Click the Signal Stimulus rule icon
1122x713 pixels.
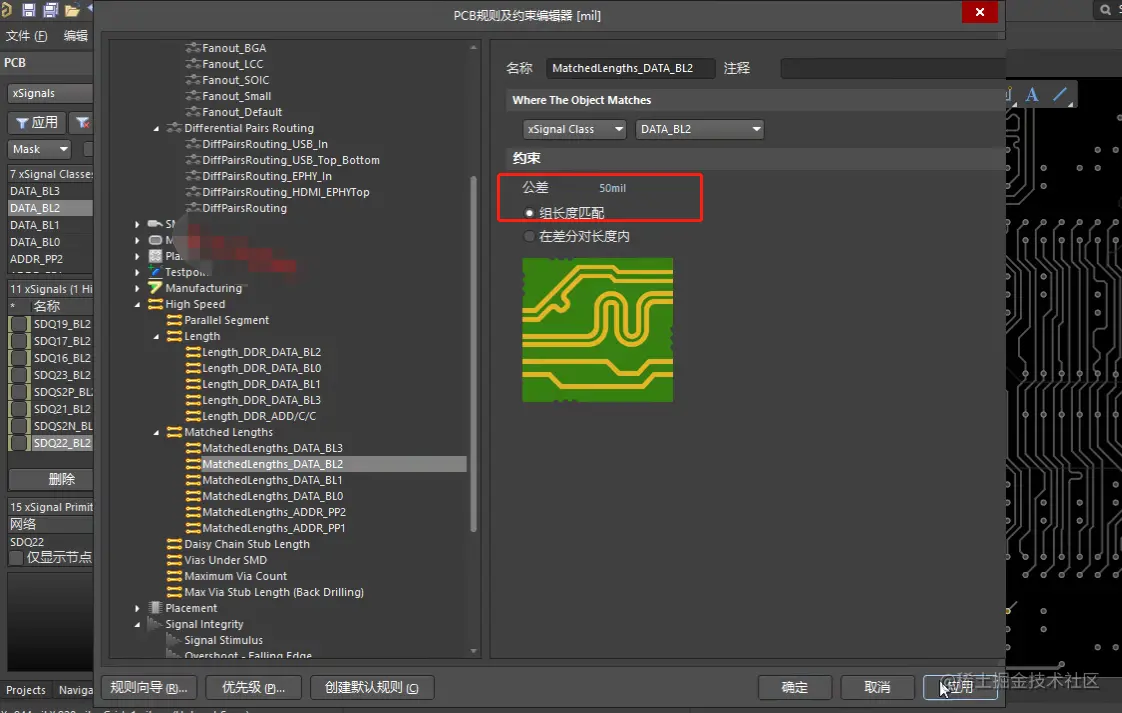pyautogui.click(x=174, y=640)
